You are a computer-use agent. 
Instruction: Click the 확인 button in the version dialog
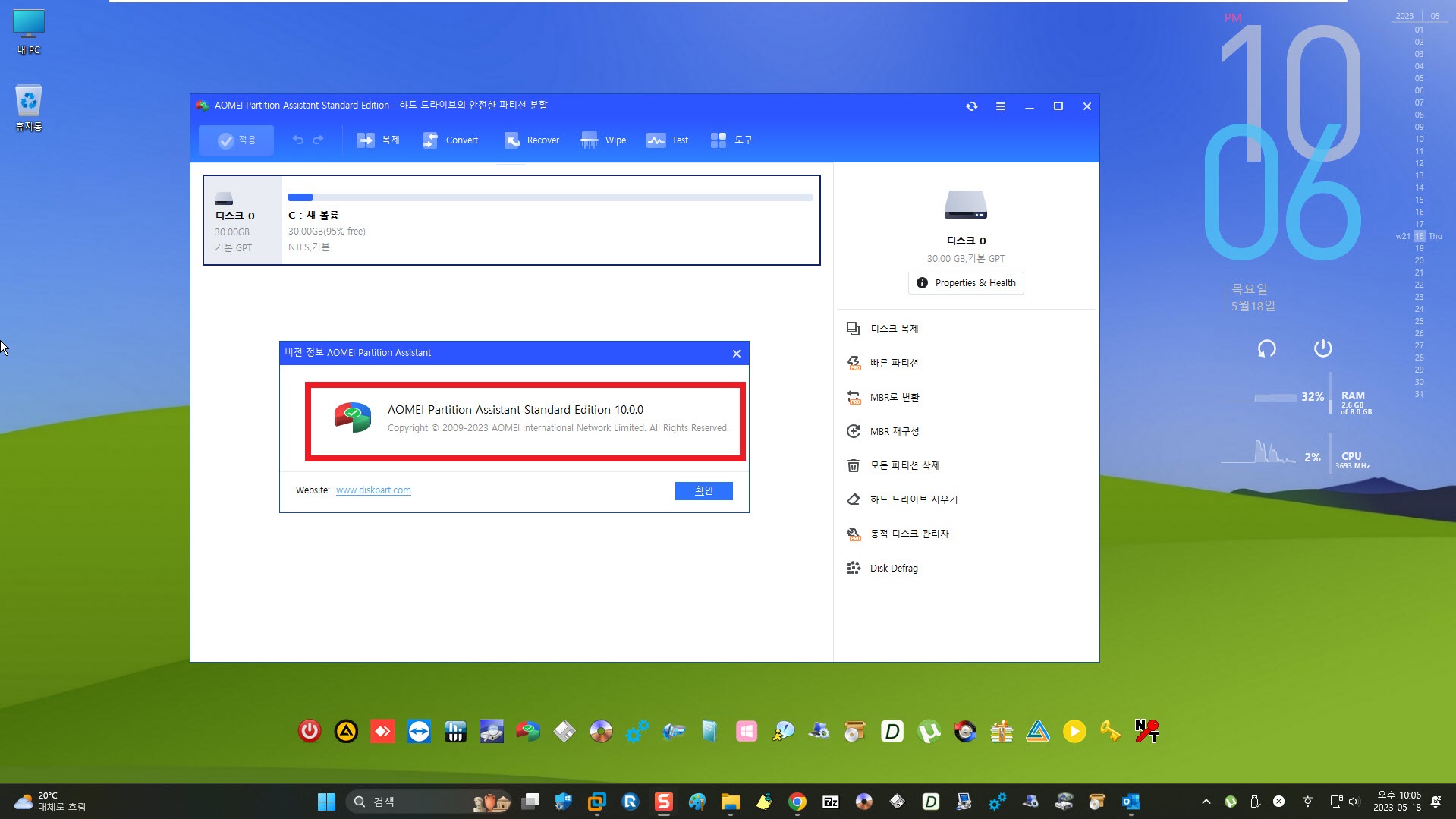703,491
